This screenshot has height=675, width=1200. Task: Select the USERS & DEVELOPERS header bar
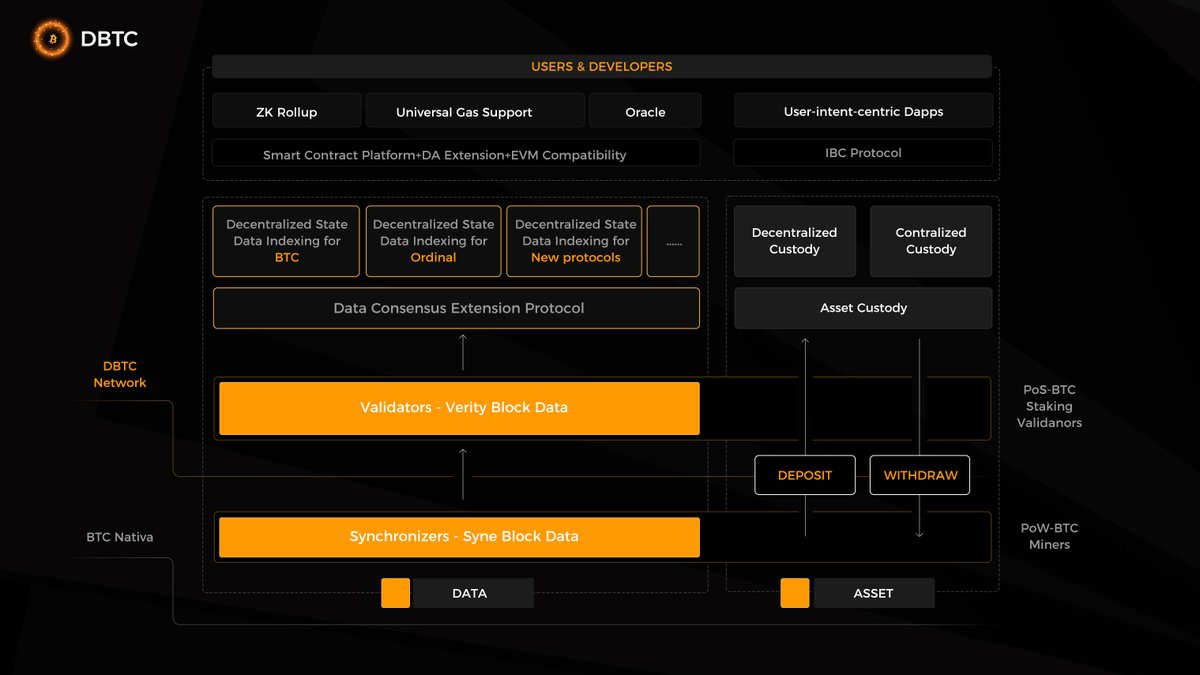pos(600,66)
